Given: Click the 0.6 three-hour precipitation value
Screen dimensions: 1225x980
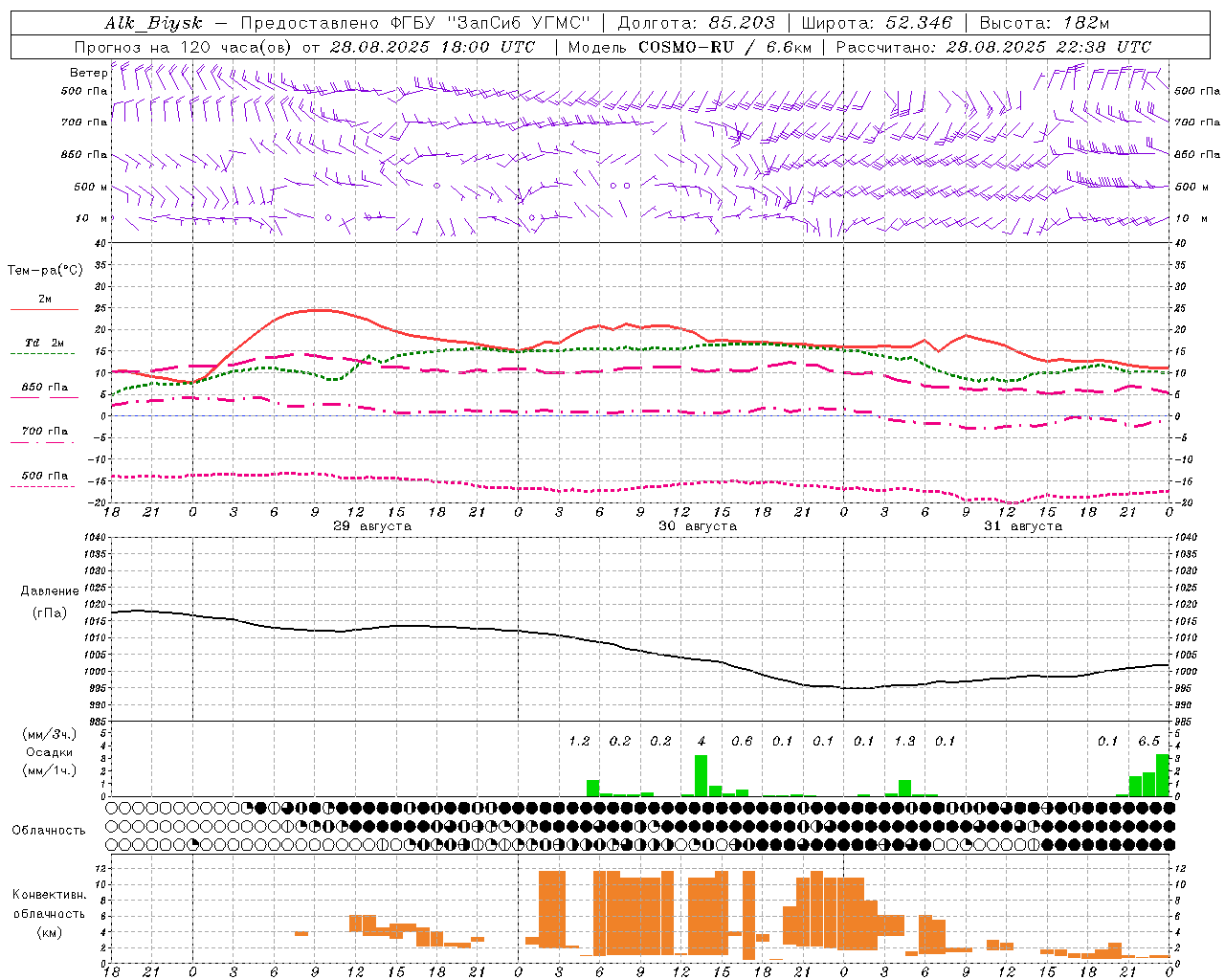Looking at the screenshot, I should (742, 742).
